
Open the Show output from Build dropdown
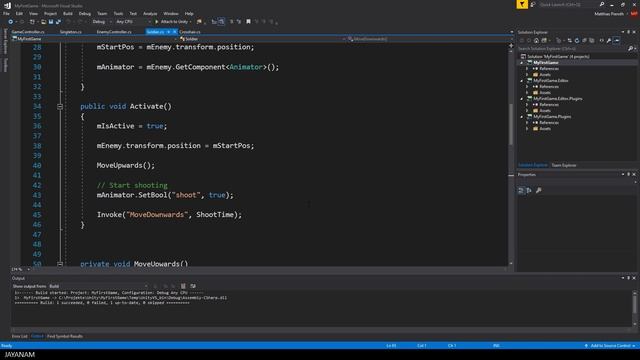98,287
